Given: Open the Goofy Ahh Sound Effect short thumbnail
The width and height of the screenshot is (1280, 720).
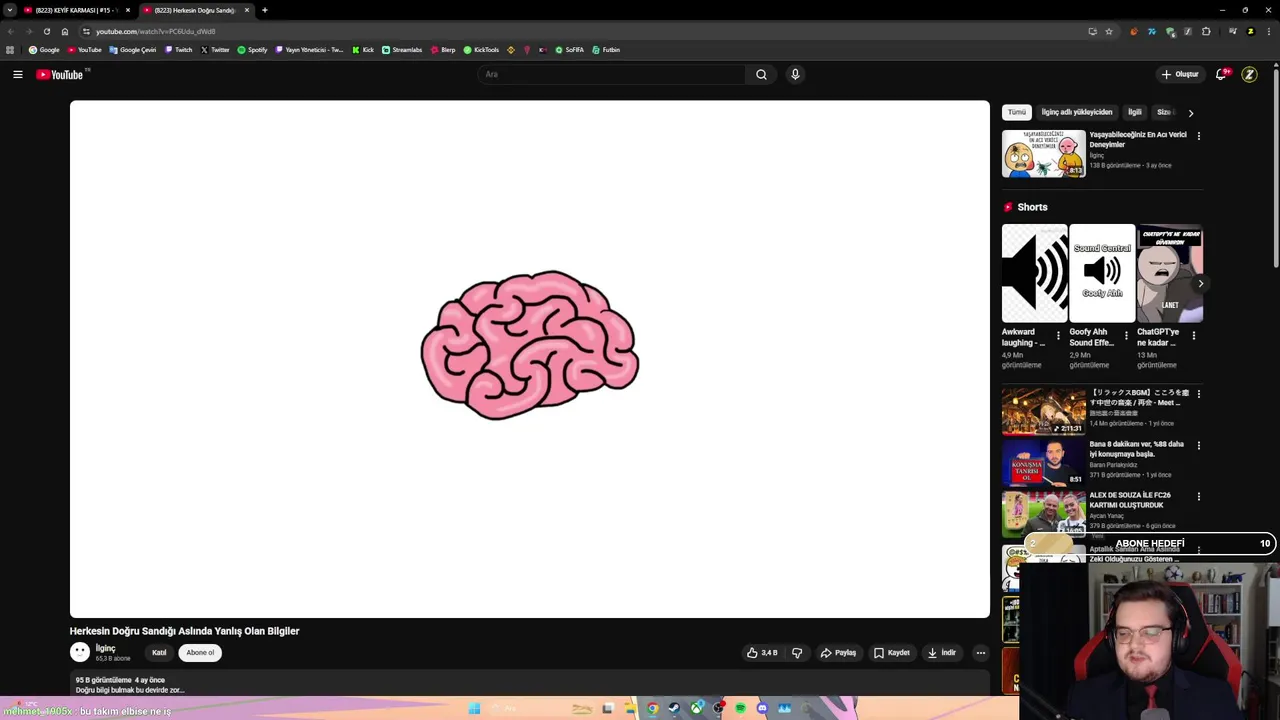Looking at the screenshot, I should tap(1102, 273).
